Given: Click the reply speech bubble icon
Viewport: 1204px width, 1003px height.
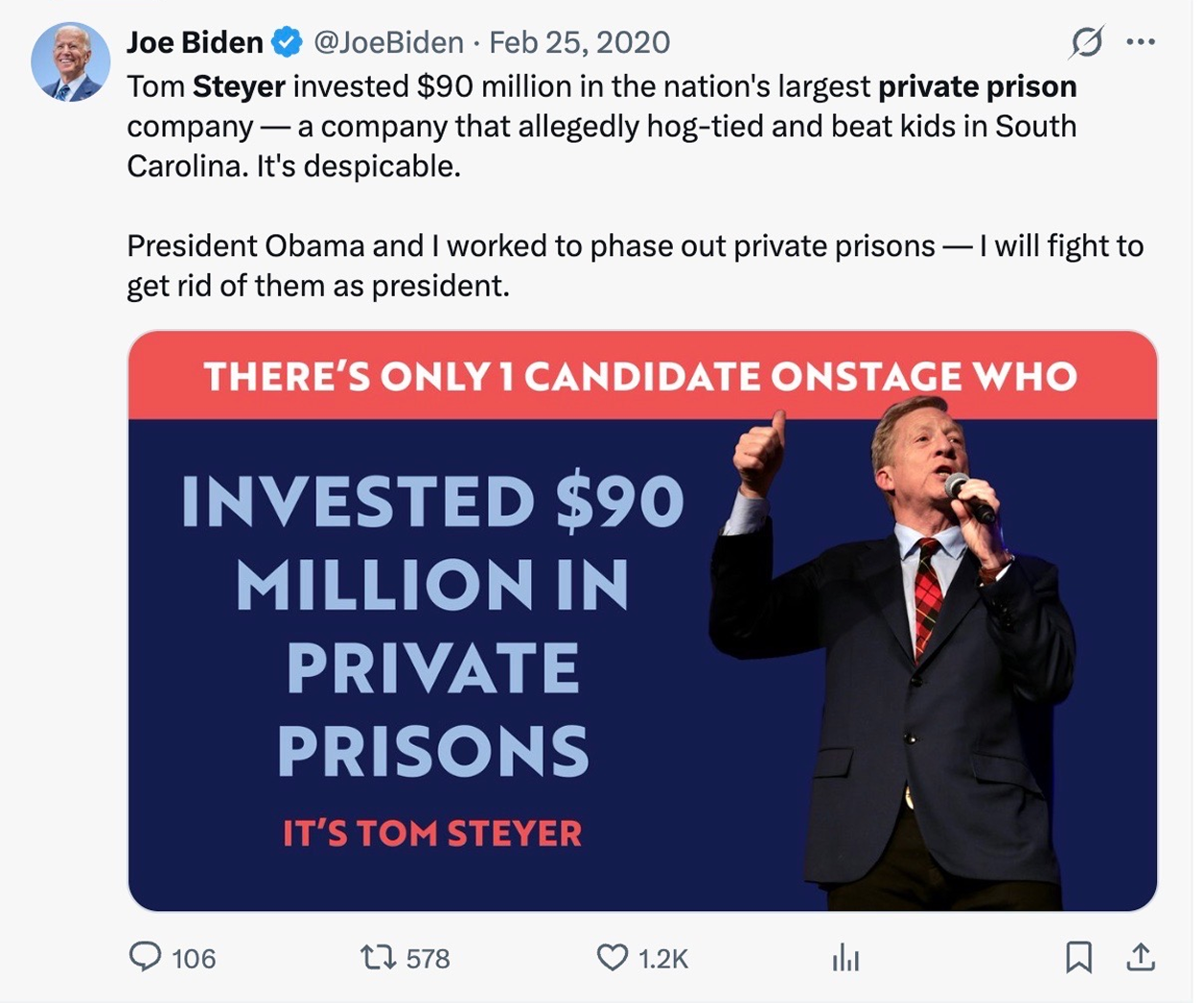Looking at the screenshot, I should click(x=145, y=956).
